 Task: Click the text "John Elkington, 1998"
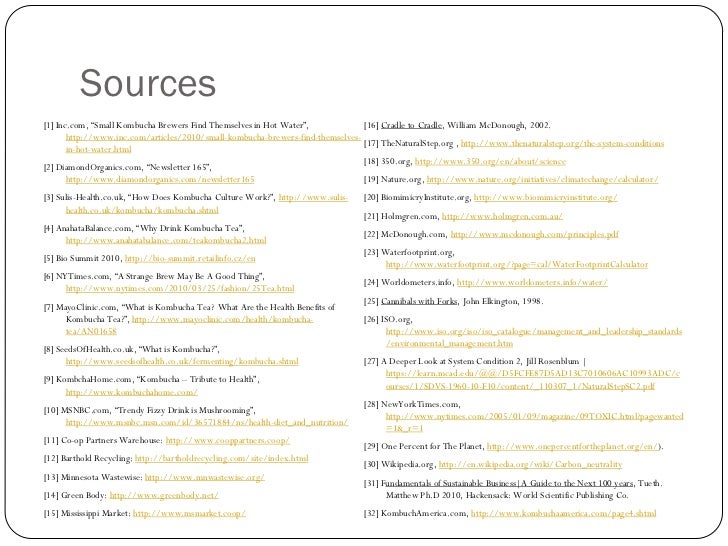click(502, 301)
